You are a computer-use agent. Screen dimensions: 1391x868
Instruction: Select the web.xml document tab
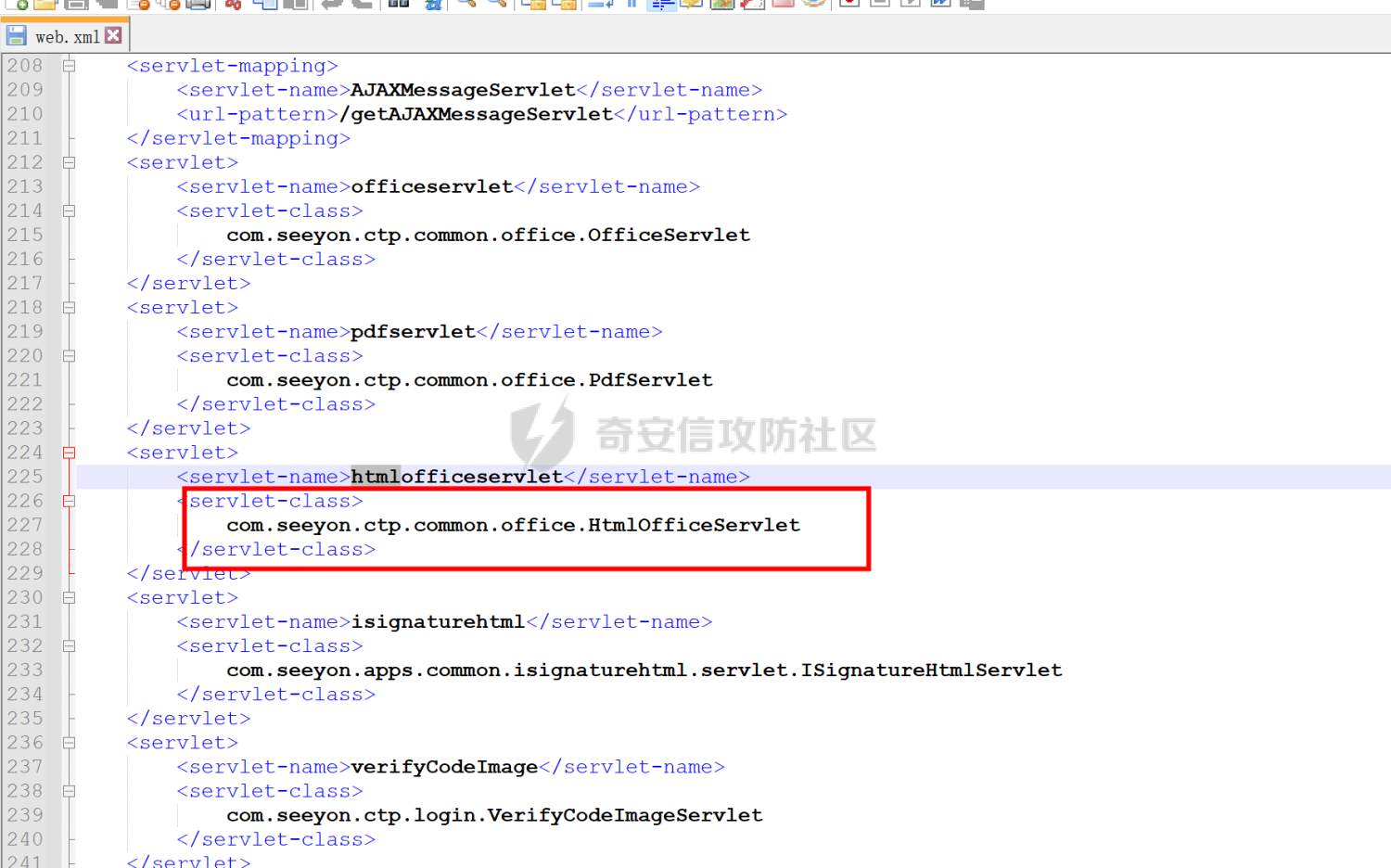tap(65, 37)
